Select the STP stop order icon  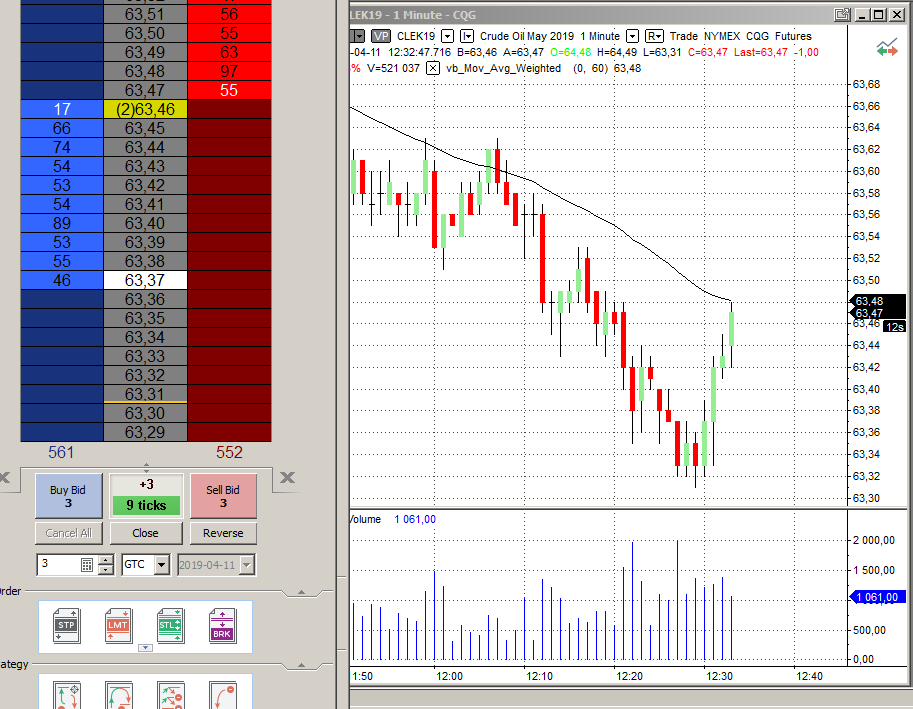click(66, 625)
